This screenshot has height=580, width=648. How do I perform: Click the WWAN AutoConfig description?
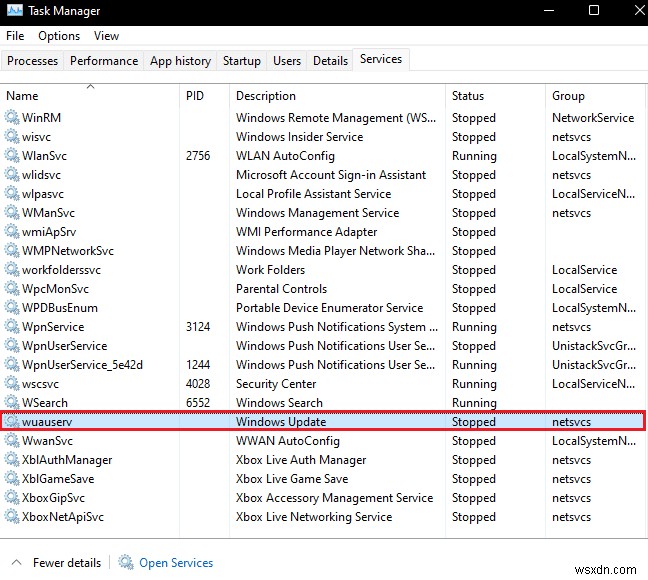click(x=288, y=441)
